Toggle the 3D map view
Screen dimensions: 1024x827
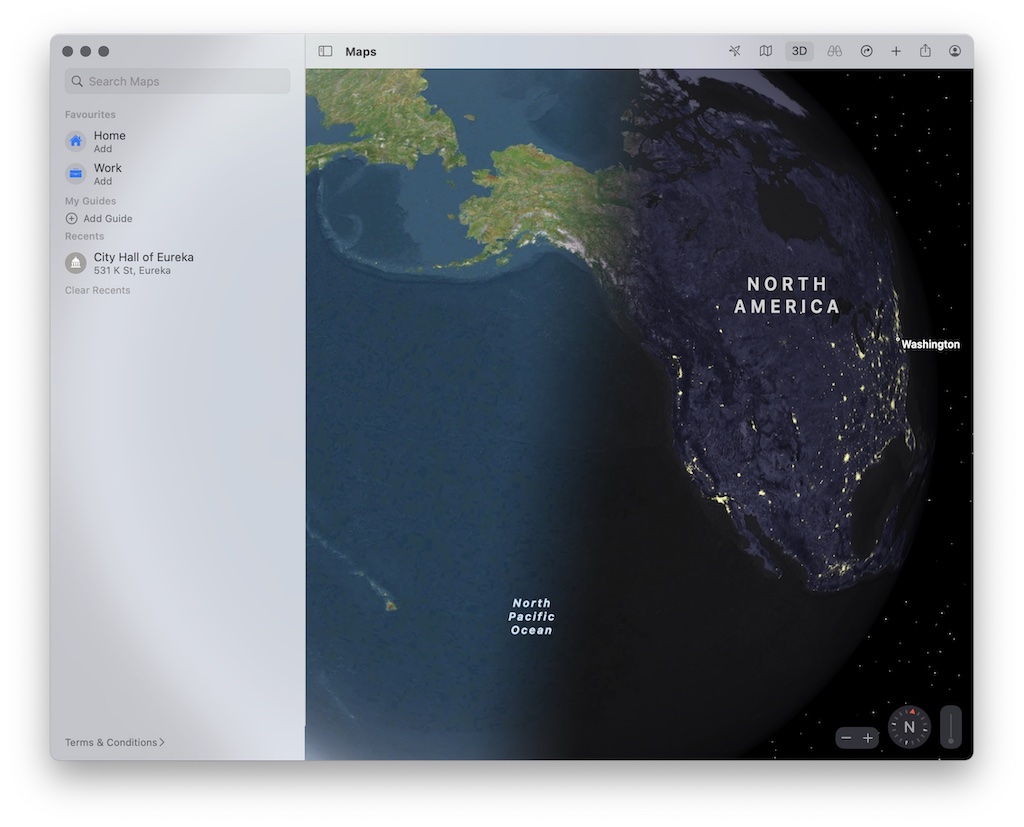tap(799, 51)
